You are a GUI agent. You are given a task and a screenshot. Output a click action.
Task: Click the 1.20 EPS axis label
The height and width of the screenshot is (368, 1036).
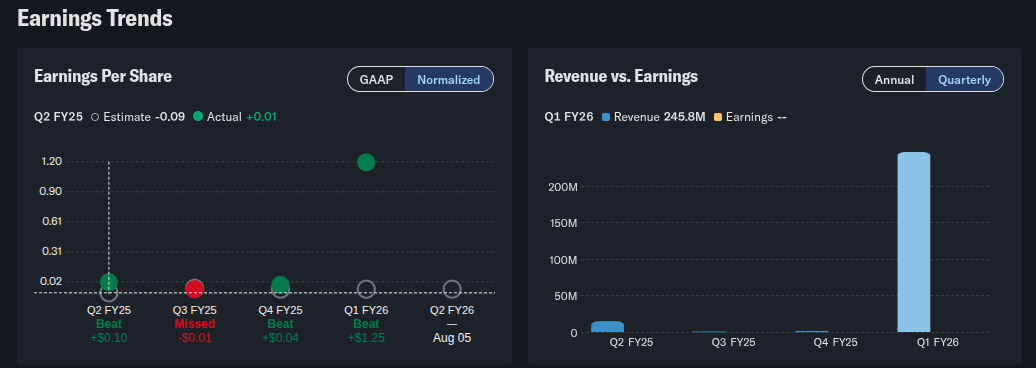(x=51, y=161)
